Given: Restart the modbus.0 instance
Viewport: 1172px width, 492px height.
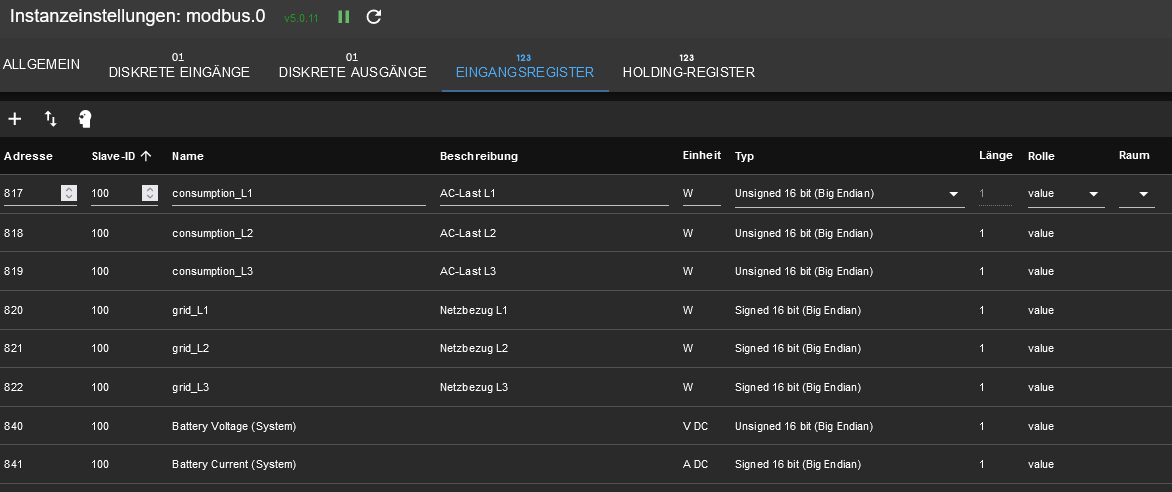Looking at the screenshot, I should (374, 17).
